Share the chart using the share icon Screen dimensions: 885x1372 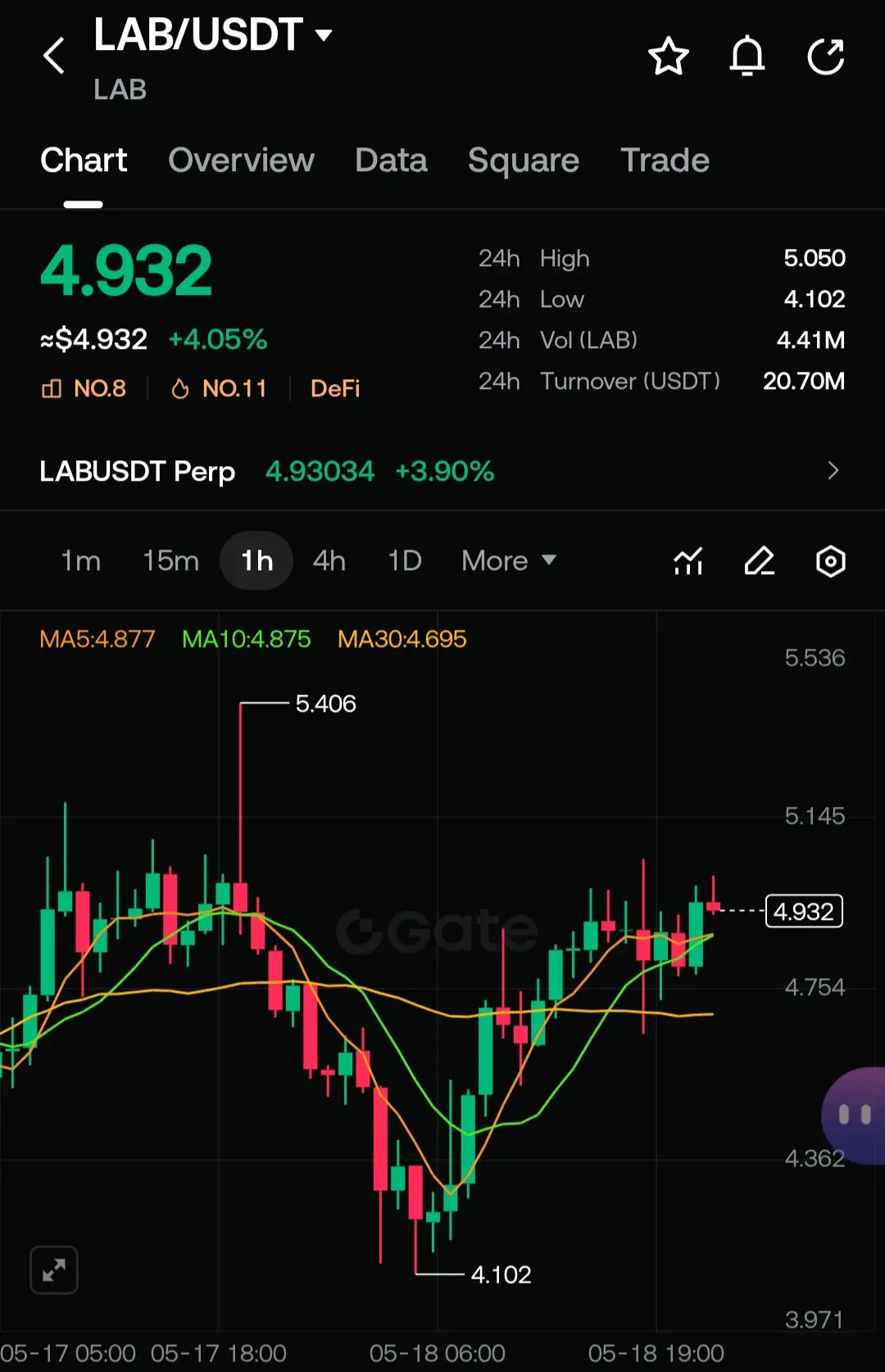tap(825, 56)
